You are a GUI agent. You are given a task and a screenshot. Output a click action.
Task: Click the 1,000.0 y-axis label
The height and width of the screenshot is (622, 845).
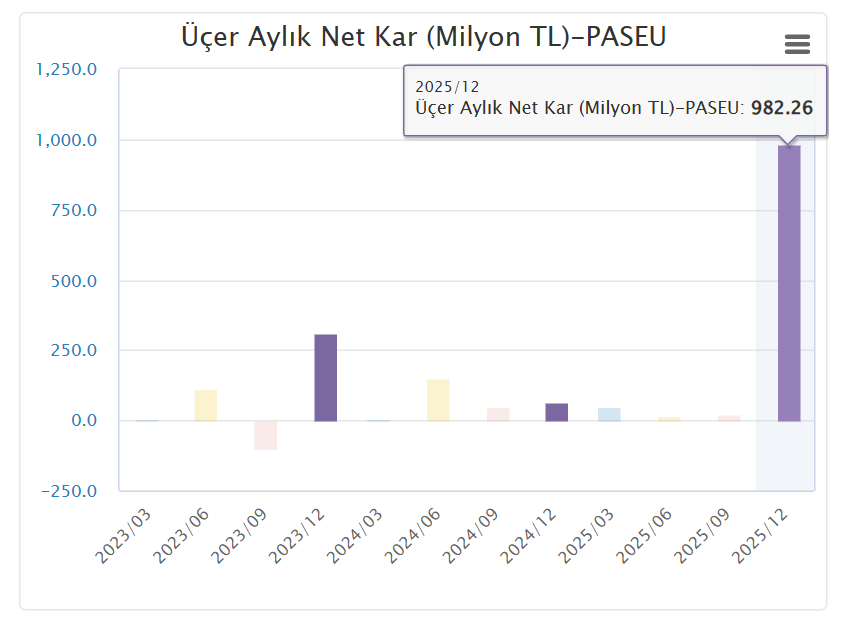tap(69, 140)
